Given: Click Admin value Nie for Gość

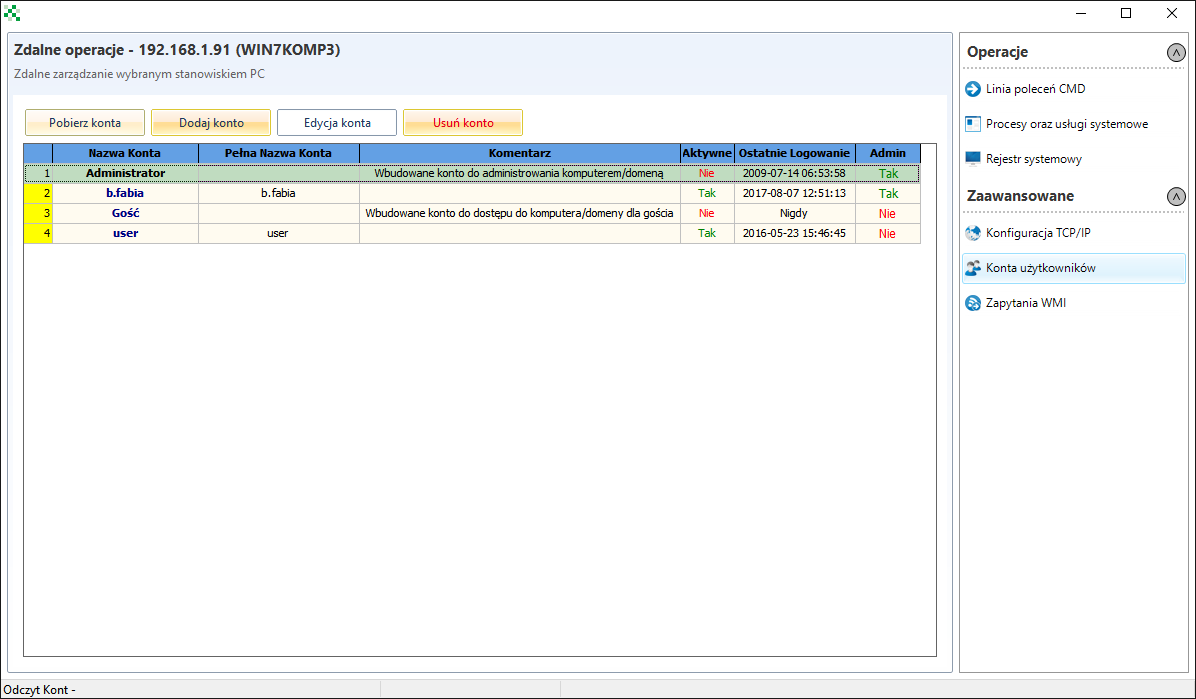Looking at the screenshot, I should click(x=887, y=213).
